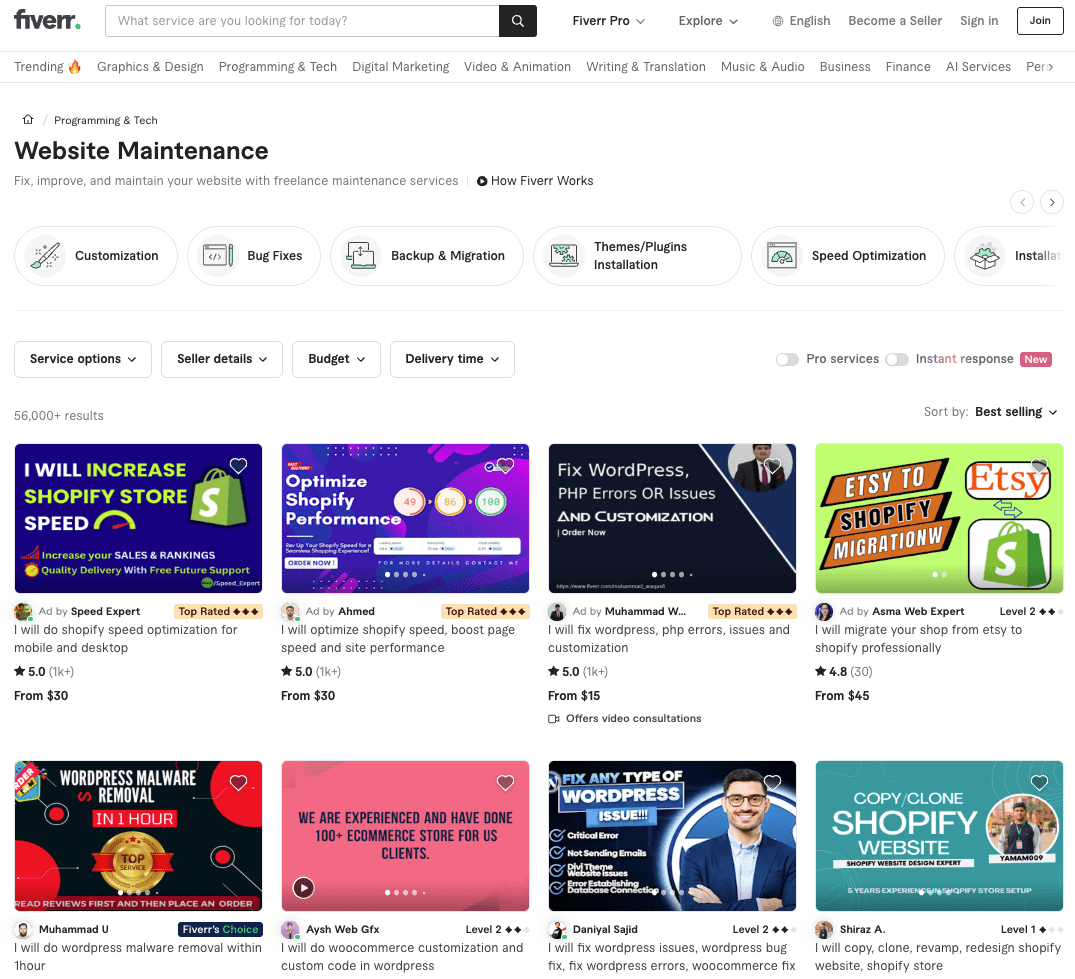Favorite Daniyal Sajid's WordPress issues gig
1075x979 pixels.
point(773,783)
